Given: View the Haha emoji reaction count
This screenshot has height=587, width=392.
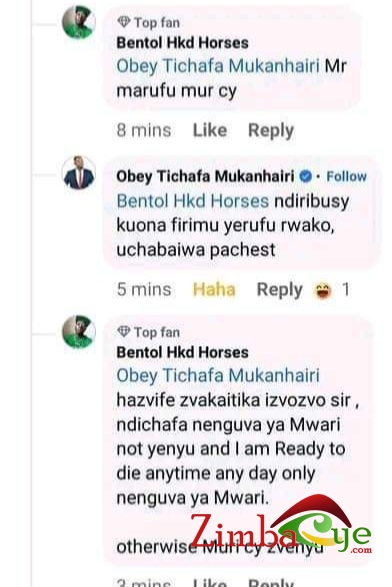Looking at the screenshot, I should pyautogui.click(x=332, y=290).
